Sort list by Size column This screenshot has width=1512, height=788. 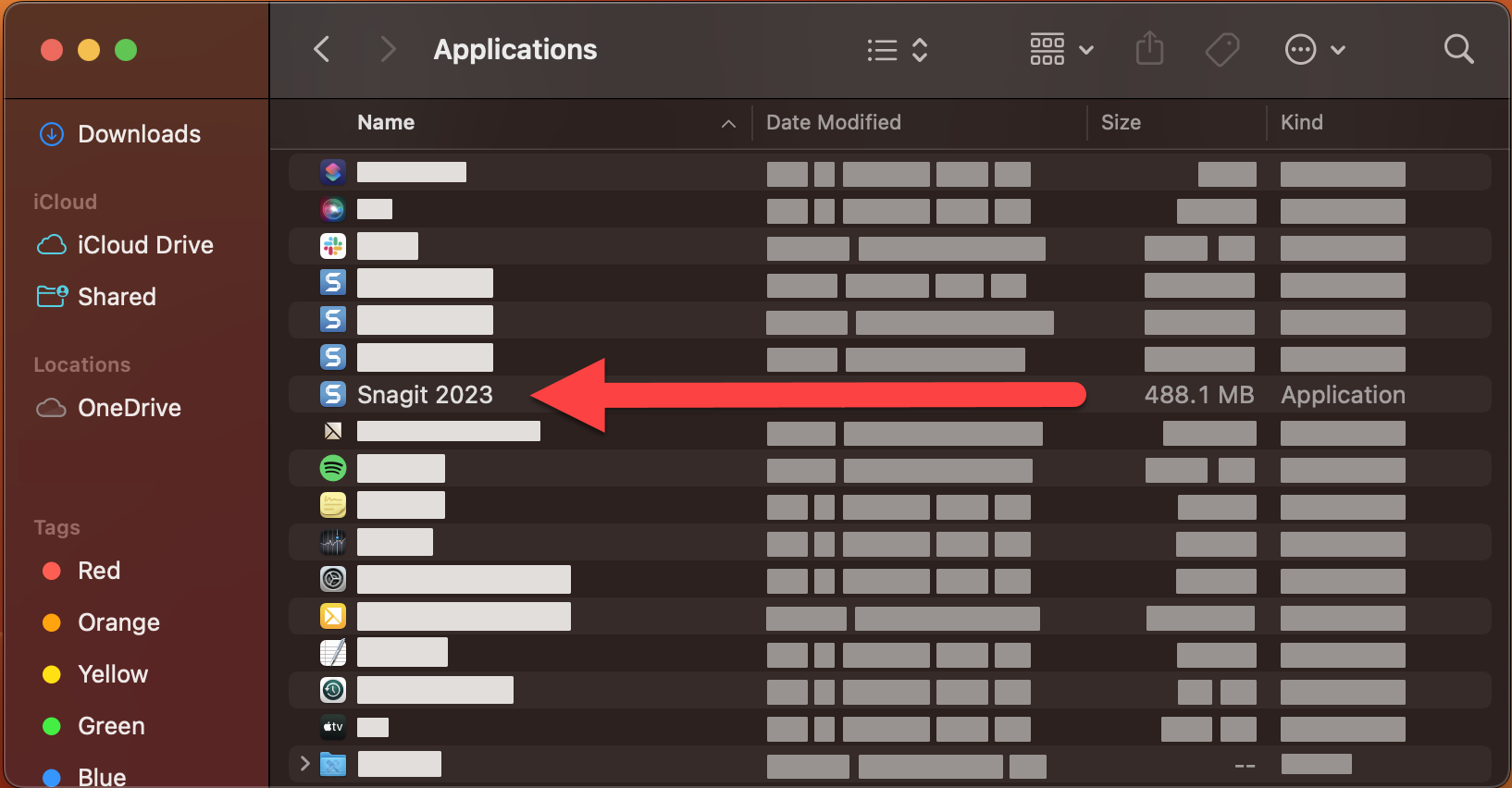pos(1121,122)
